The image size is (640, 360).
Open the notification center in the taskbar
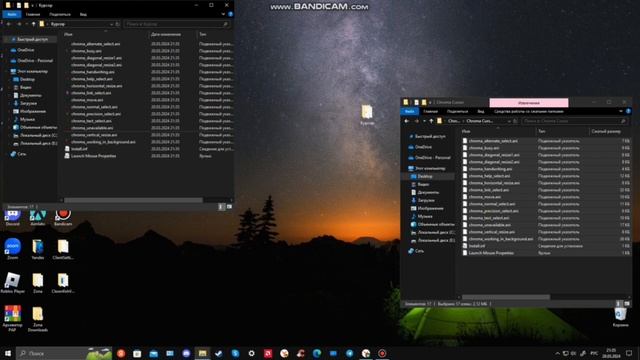pyautogui.click(x=629, y=353)
